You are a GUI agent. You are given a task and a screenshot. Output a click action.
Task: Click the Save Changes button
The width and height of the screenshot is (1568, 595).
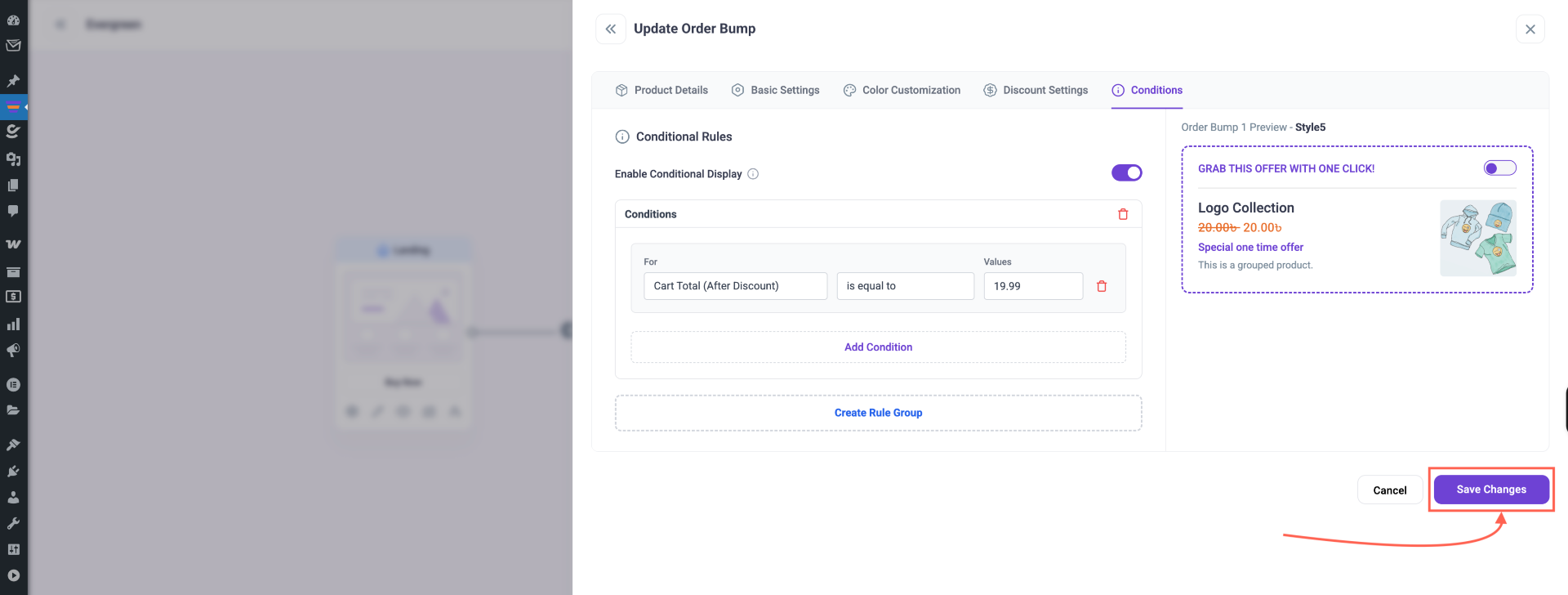point(1490,490)
